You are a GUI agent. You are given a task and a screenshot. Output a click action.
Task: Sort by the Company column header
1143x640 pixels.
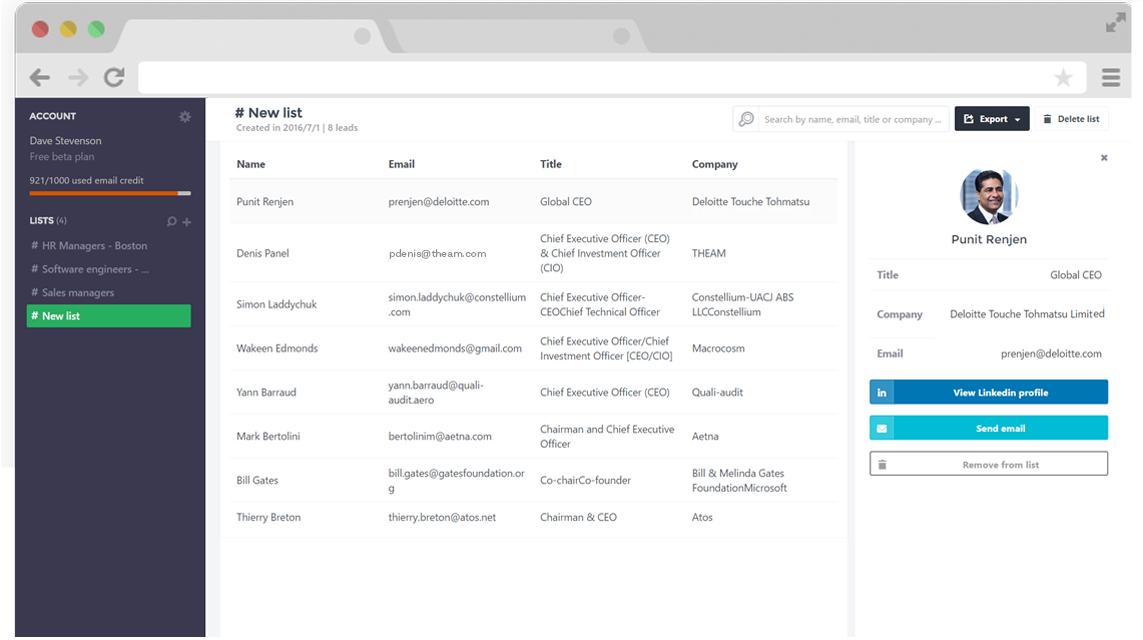click(714, 164)
